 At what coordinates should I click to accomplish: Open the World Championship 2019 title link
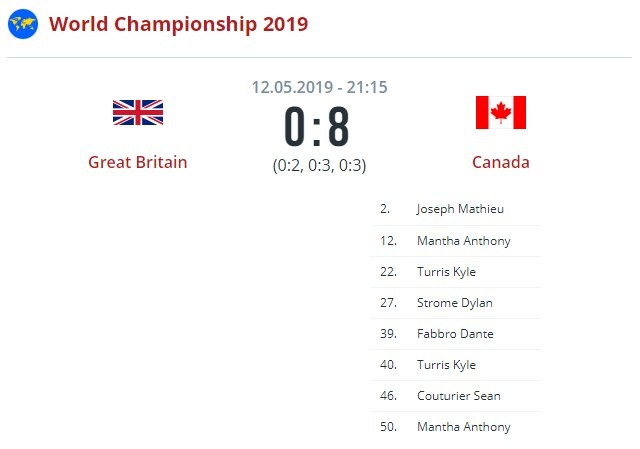(x=178, y=24)
